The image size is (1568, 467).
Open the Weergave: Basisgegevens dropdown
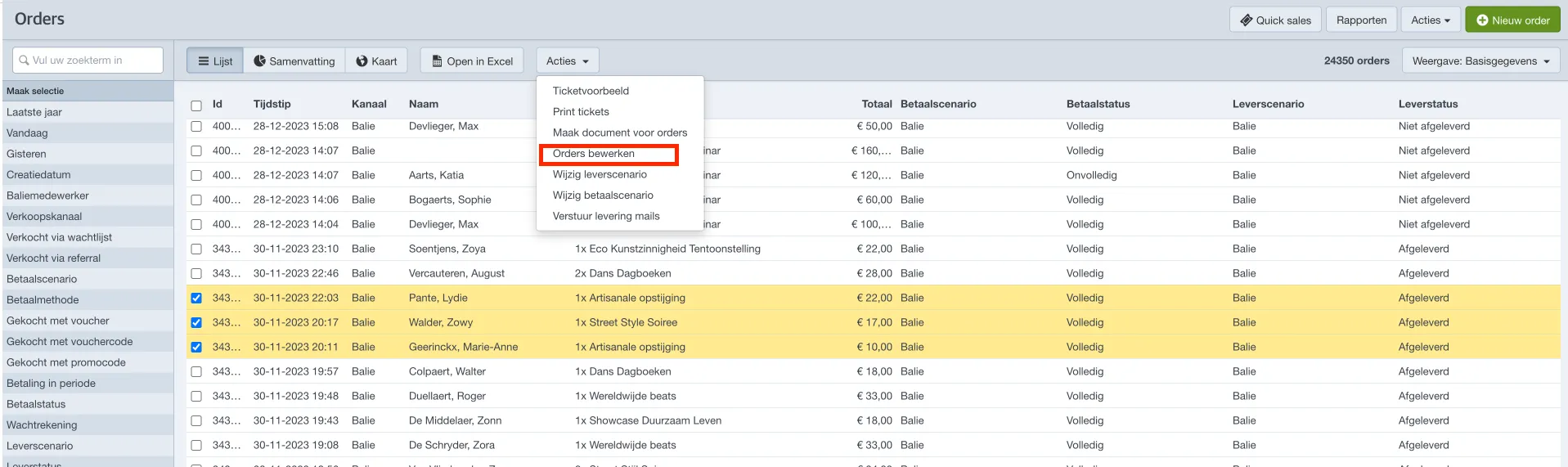tap(1480, 61)
